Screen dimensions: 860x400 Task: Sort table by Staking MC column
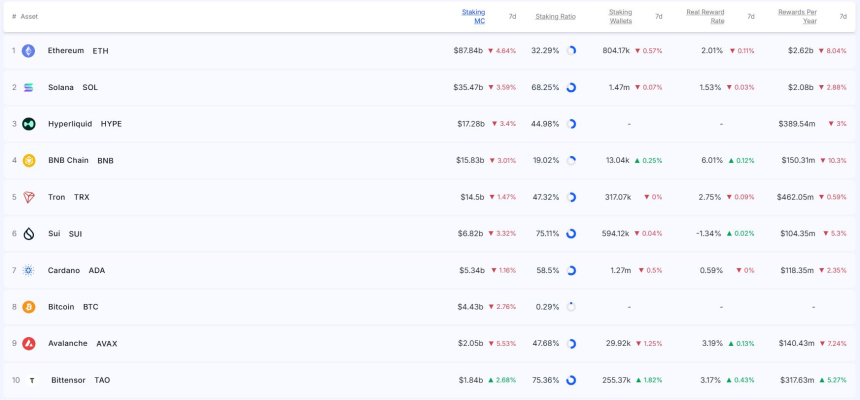click(473, 16)
